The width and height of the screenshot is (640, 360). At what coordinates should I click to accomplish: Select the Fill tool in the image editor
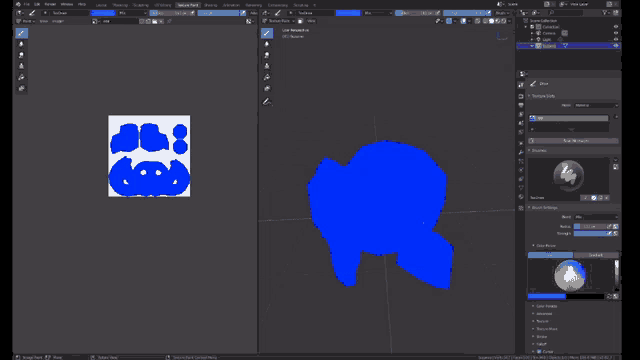coord(22,77)
